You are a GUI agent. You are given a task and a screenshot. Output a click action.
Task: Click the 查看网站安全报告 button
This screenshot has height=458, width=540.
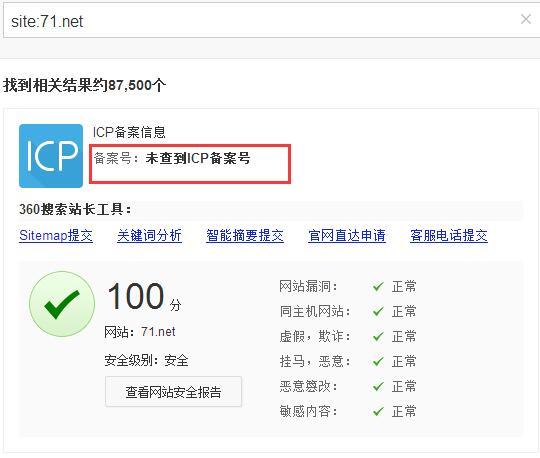173,392
